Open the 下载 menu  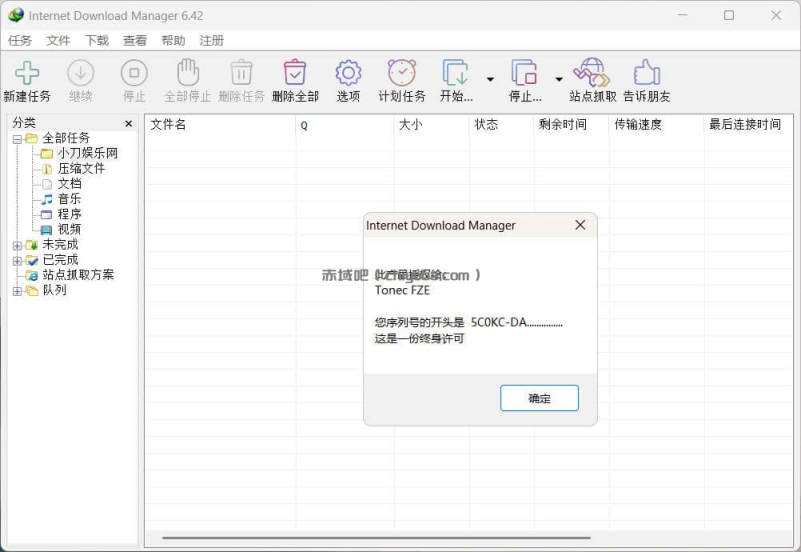point(97,40)
